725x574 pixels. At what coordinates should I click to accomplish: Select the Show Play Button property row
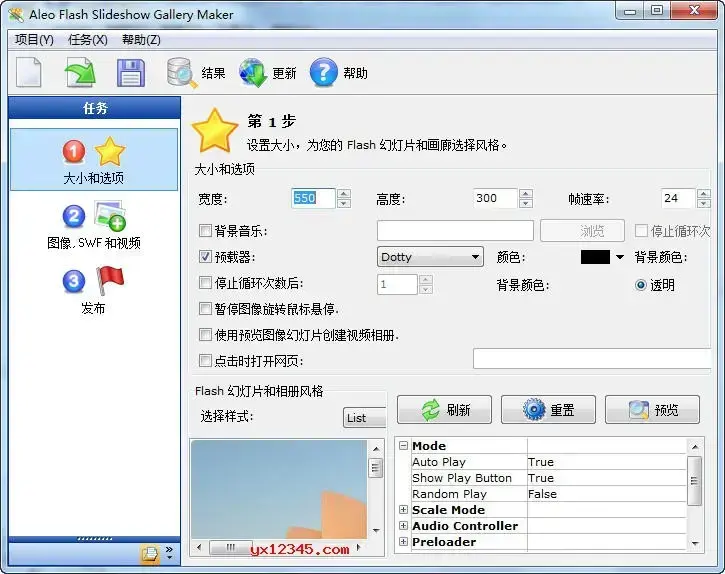click(x=548, y=478)
